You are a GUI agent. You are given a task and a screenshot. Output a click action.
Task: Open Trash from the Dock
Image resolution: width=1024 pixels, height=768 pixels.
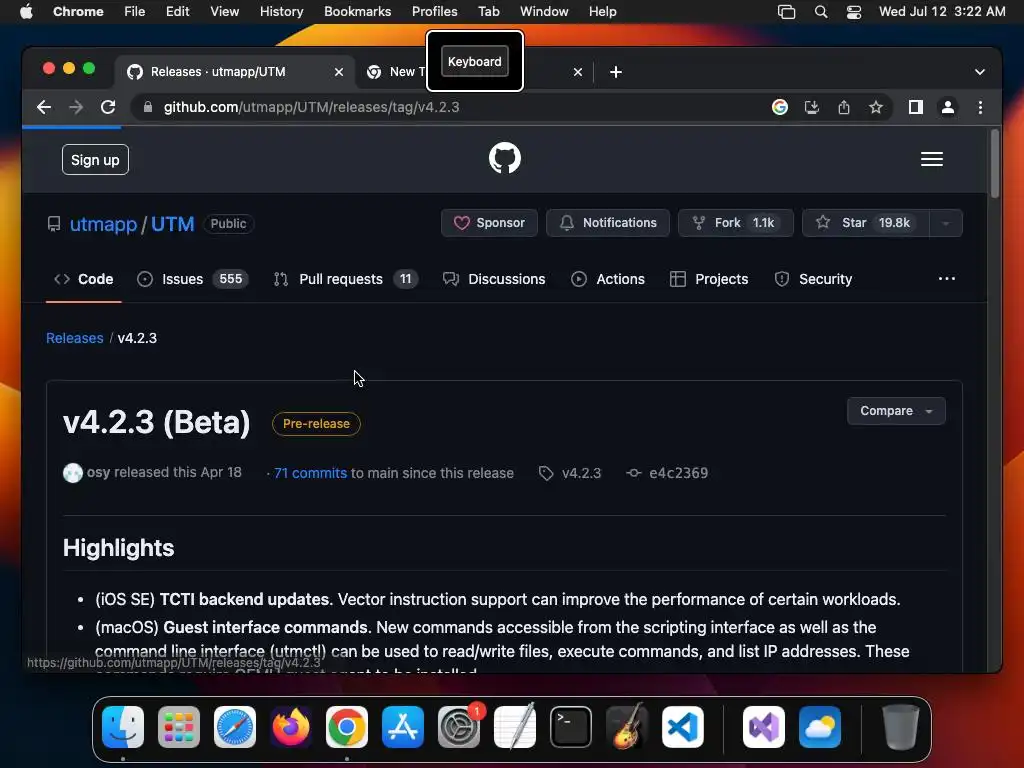tap(901, 727)
